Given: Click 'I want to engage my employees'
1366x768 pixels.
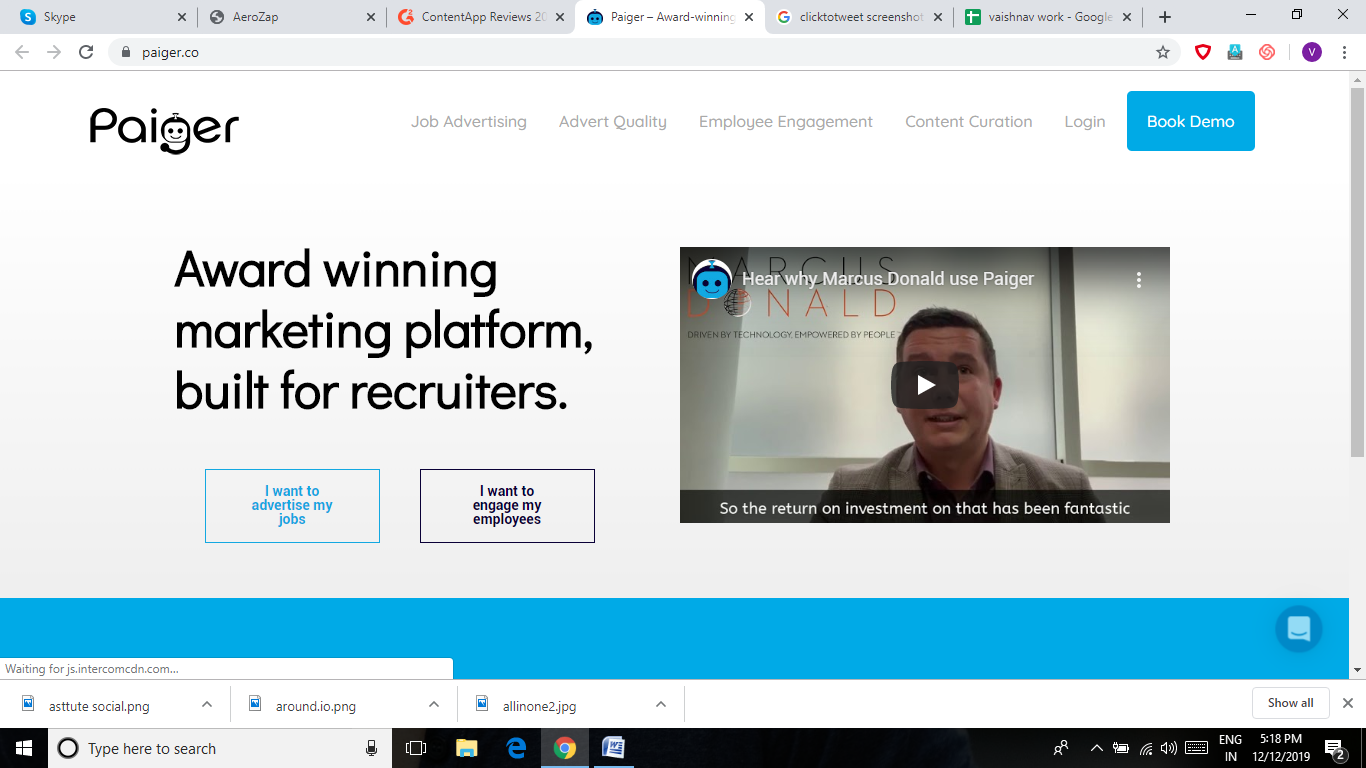Looking at the screenshot, I should coord(507,506).
